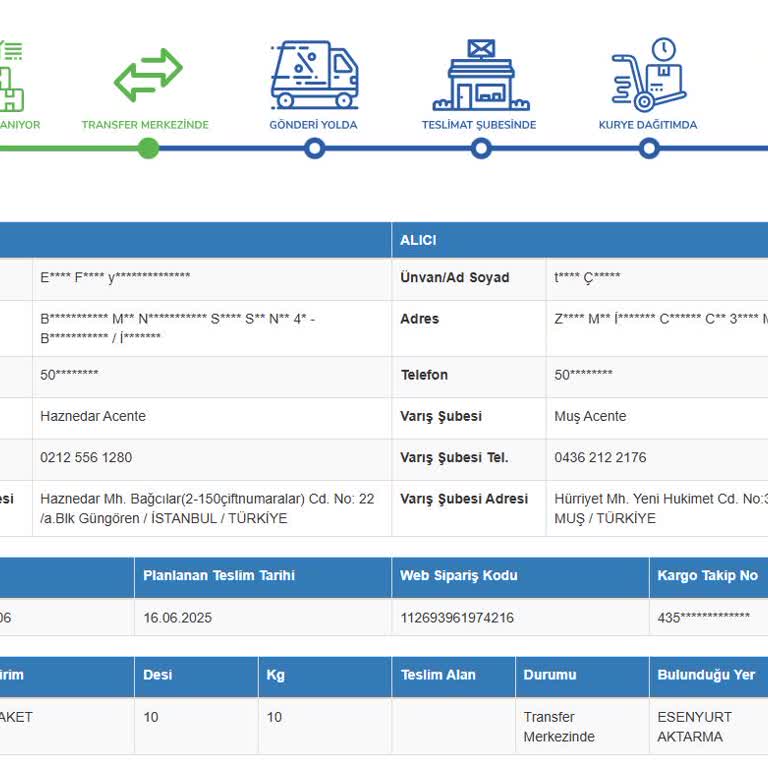Click the masked recipient address Z**** M**
768x768 pixels.
[x=661, y=319]
